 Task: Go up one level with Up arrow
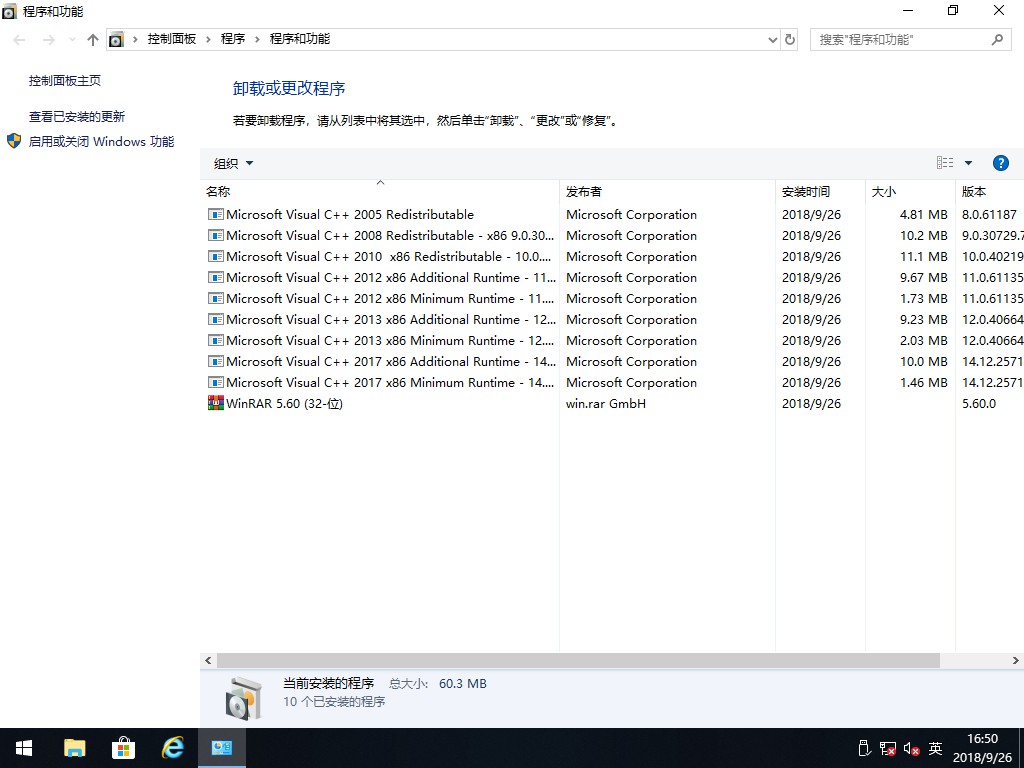93,40
